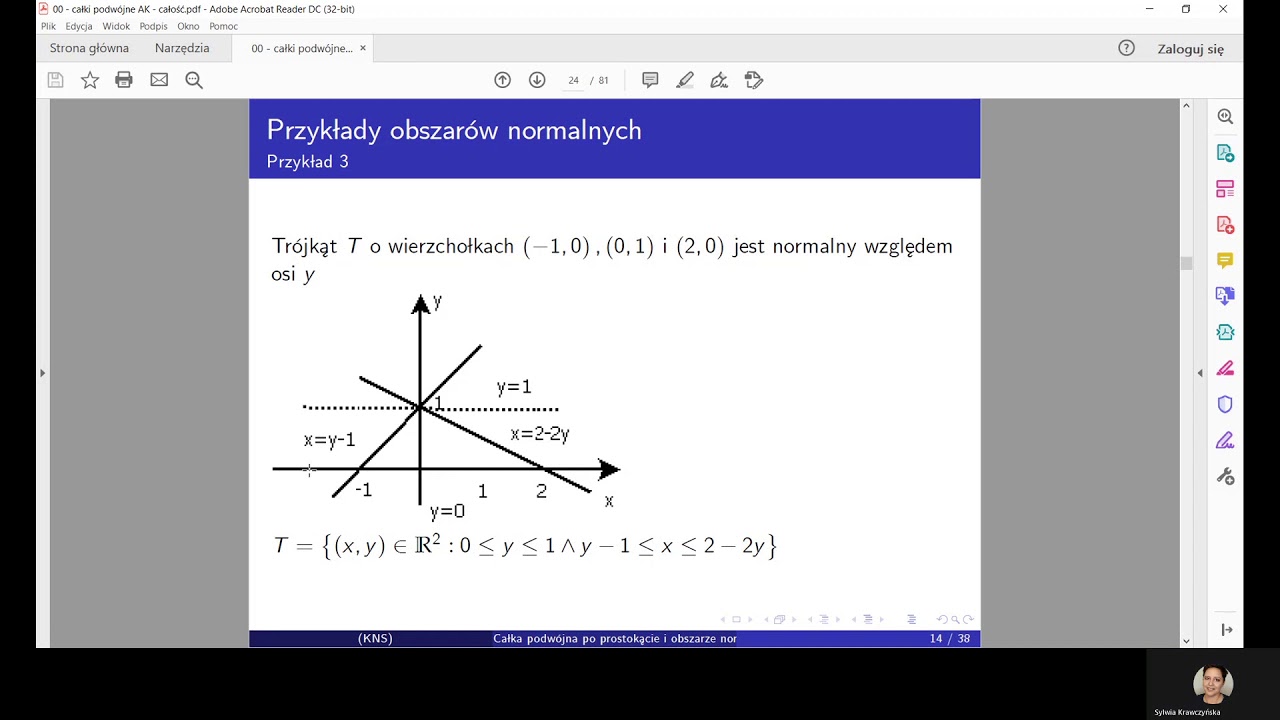
Task: Open the Podpis menu
Action: coord(154,27)
